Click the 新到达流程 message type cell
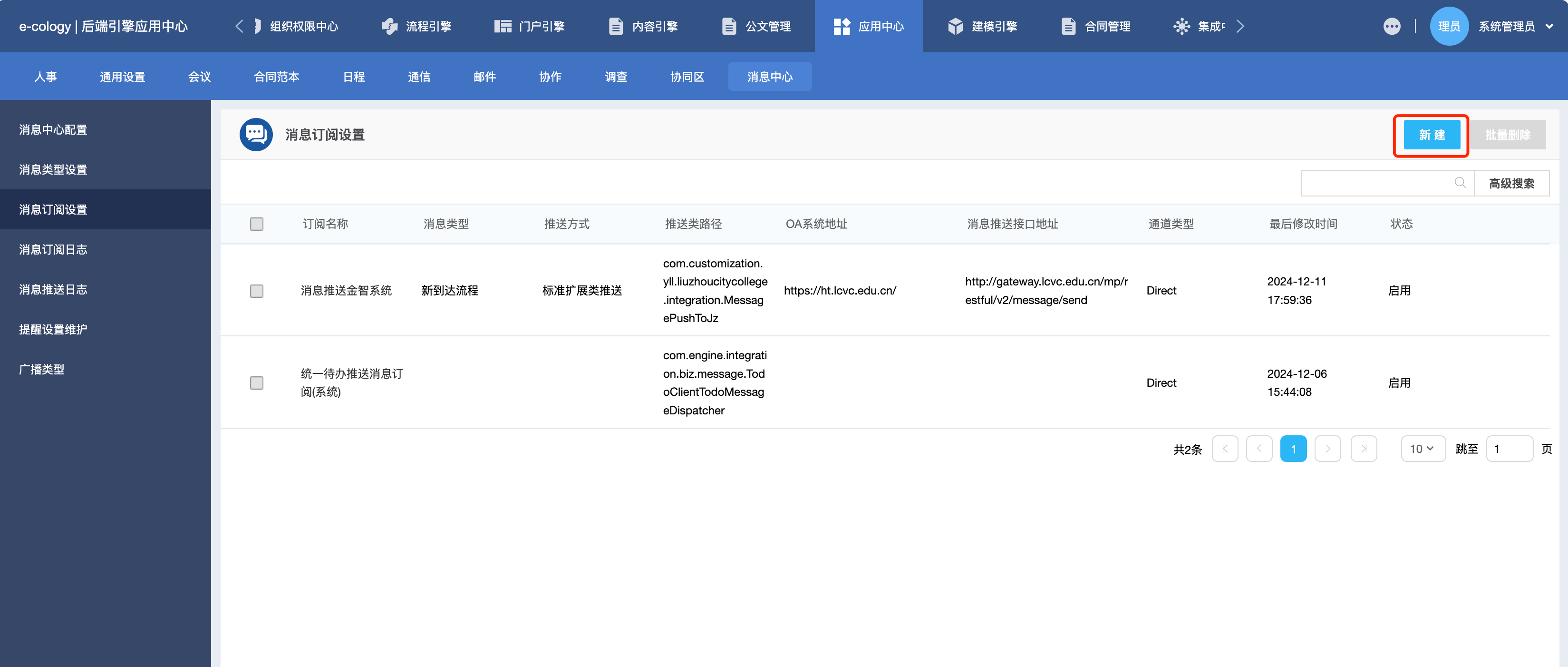 [450, 291]
